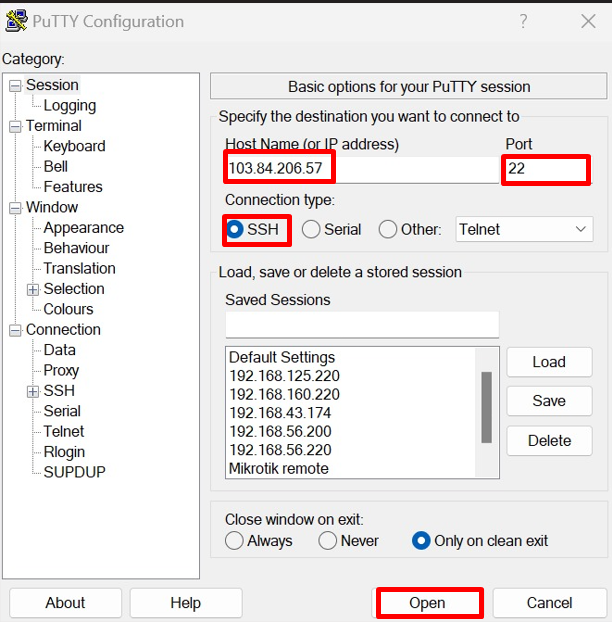Collapse the Connection tree node
This screenshot has width=612, height=622.
[15, 330]
